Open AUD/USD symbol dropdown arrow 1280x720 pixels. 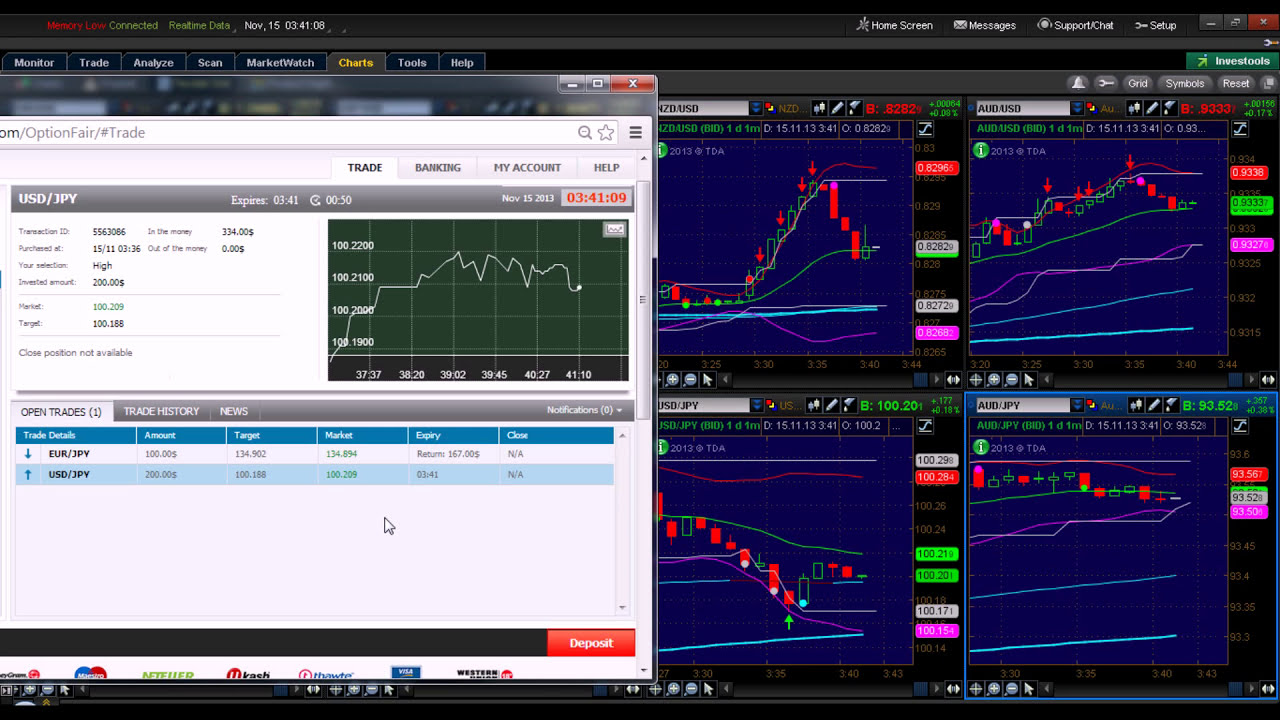click(x=1077, y=108)
